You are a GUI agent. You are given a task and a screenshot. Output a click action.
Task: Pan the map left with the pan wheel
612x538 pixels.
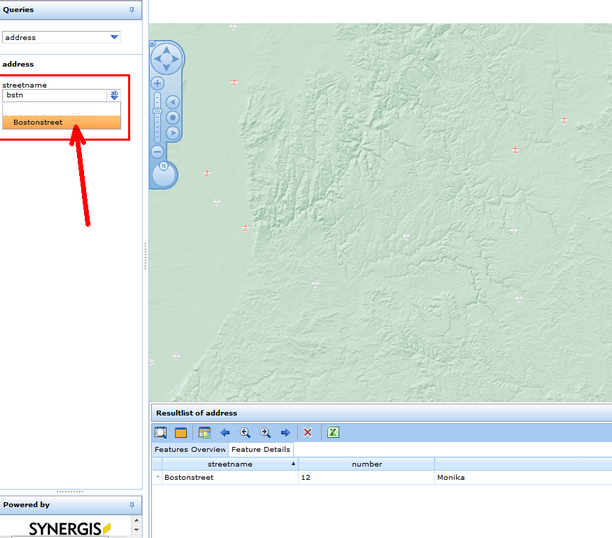(x=158, y=59)
